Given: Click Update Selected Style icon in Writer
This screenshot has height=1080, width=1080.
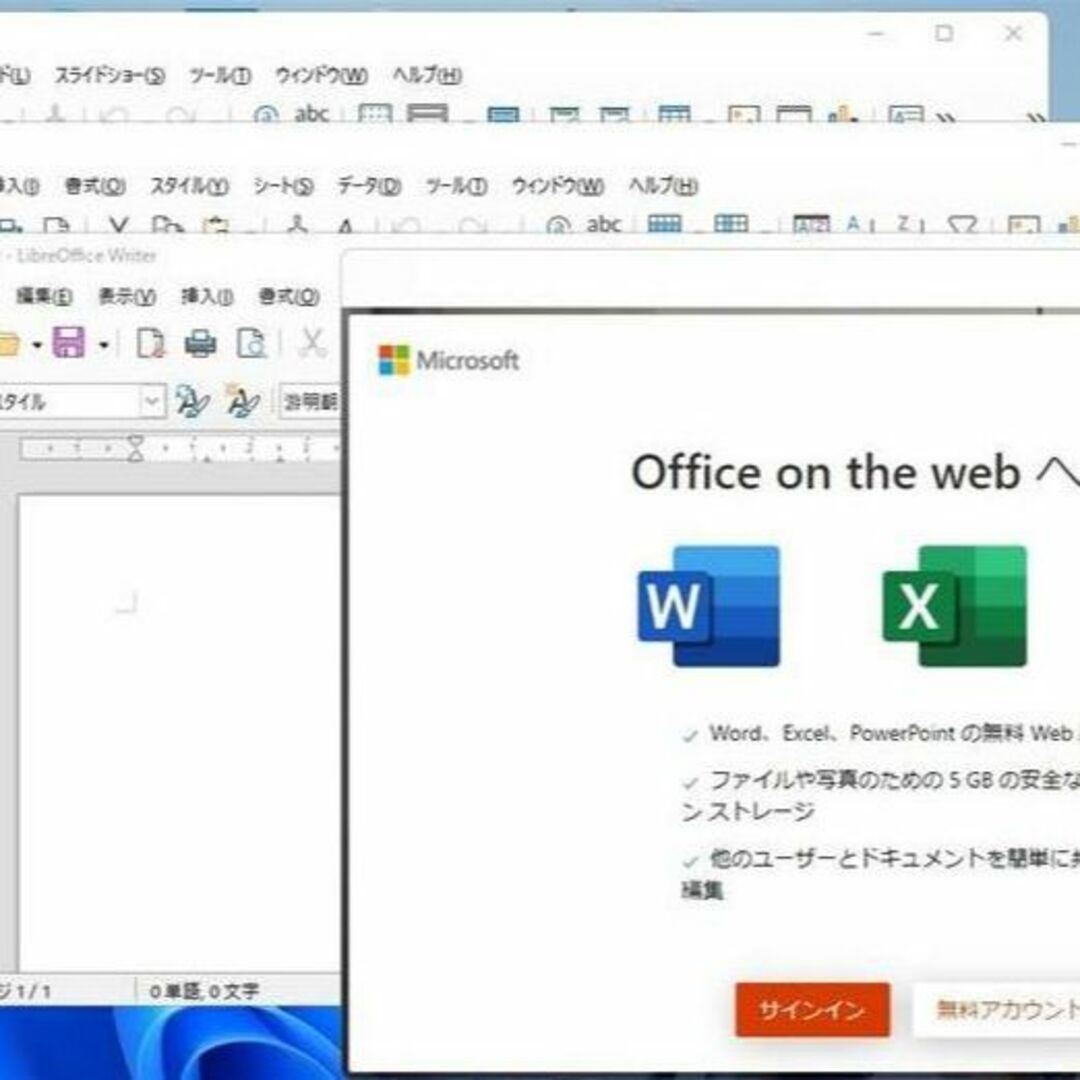Looking at the screenshot, I should 191,402.
